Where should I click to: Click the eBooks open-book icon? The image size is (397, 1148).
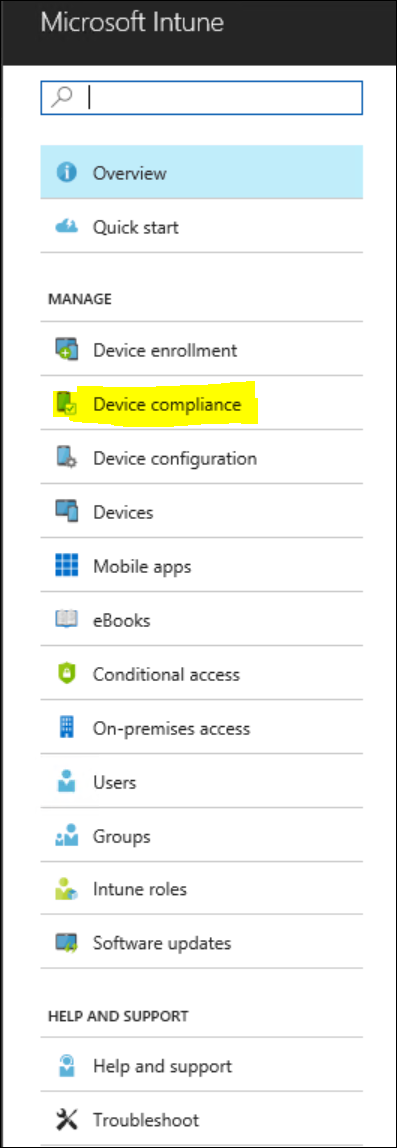point(67,620)
